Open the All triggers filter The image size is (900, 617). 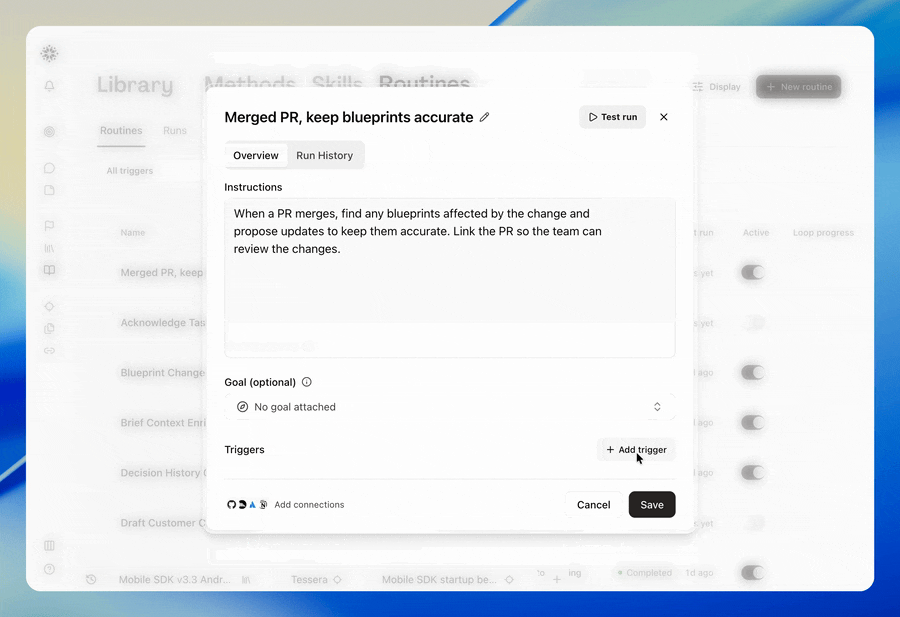(130, 170)
